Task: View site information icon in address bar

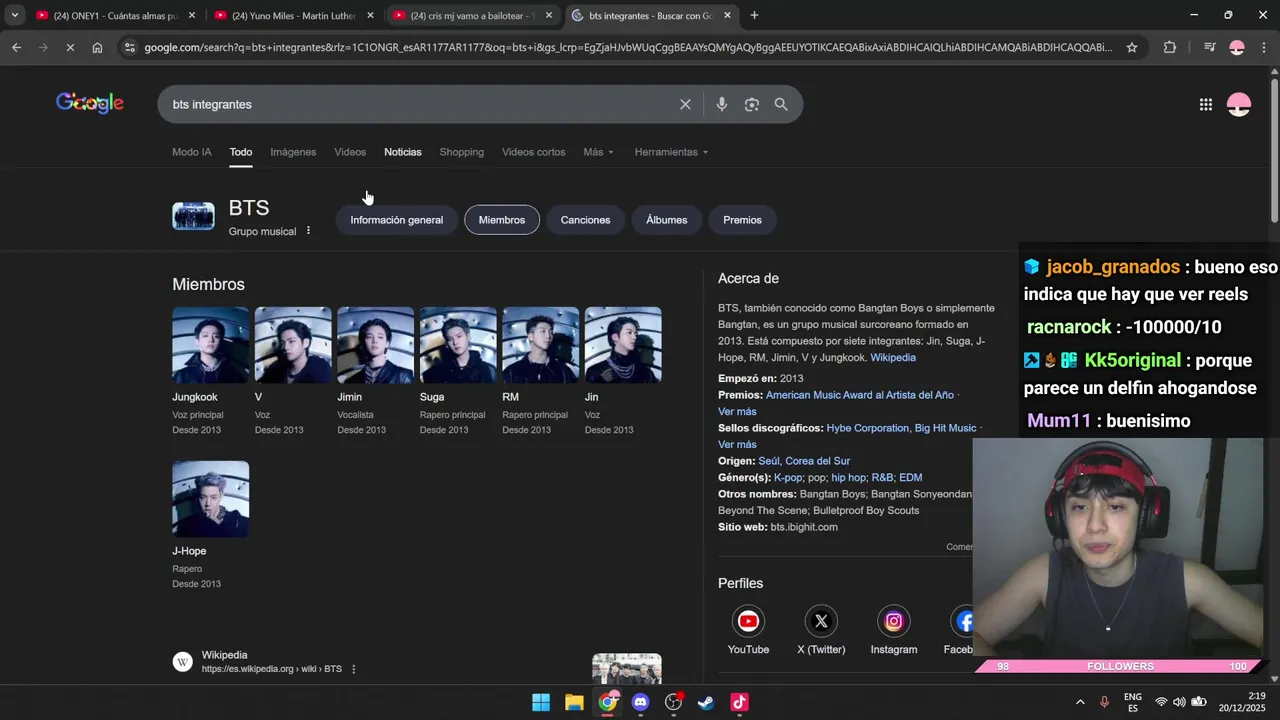Action: [x=129, y=47]
